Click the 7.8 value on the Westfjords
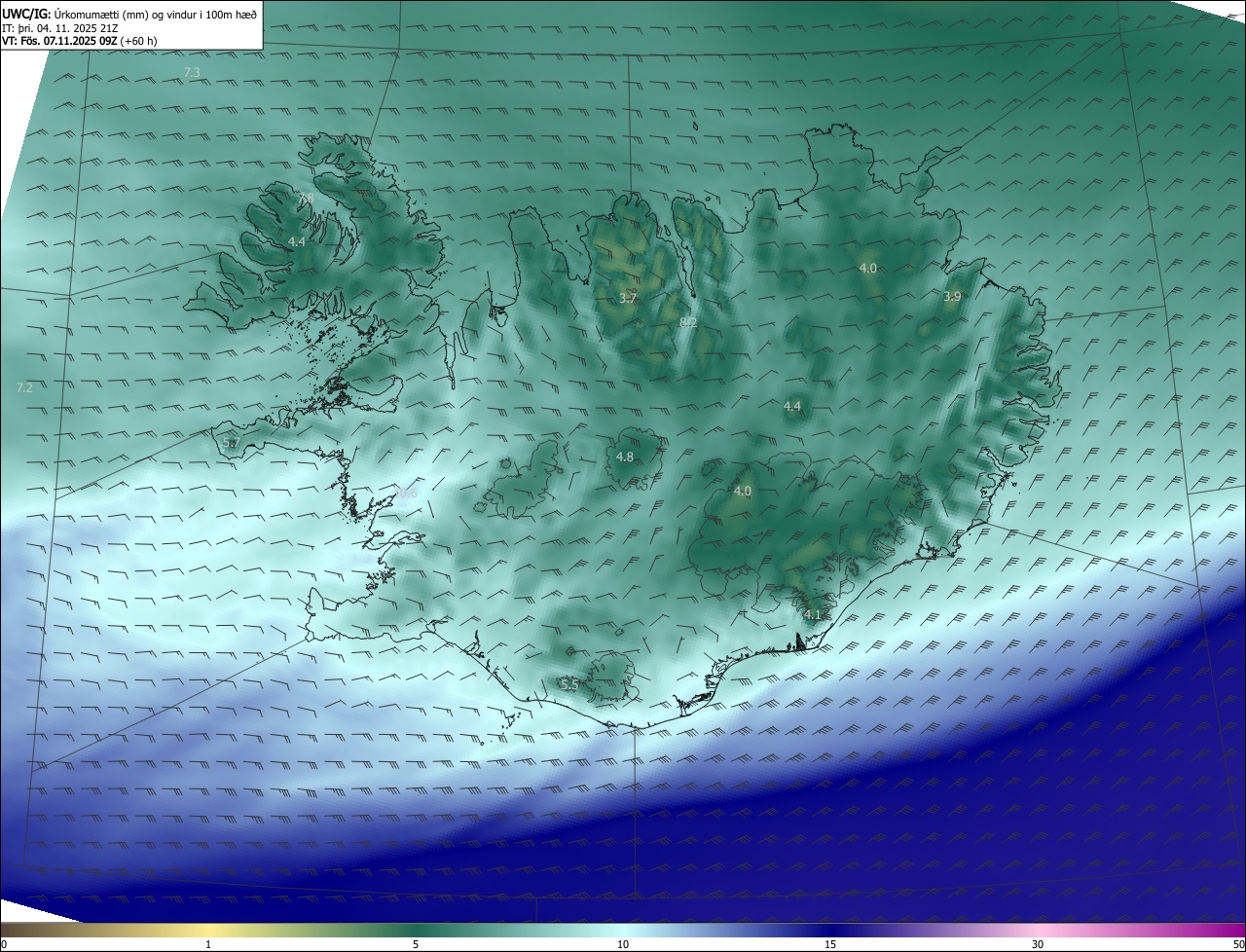Screen dimensions: 1246x952 click(306, 199)
